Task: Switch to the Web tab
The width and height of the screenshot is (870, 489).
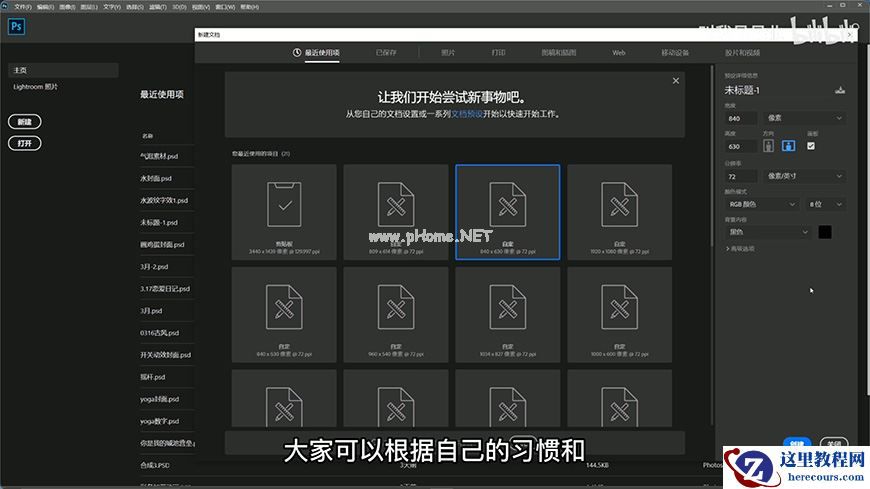Action: point(619,53)
